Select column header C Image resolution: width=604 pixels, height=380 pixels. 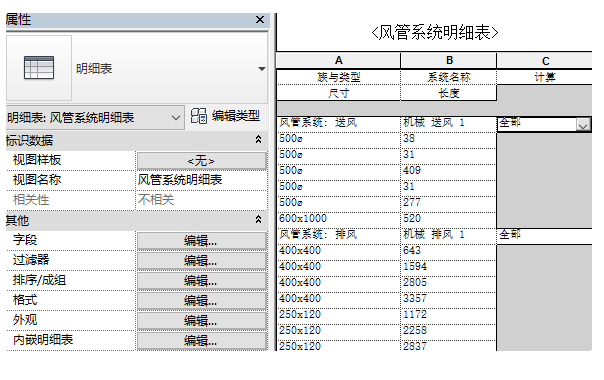tap(545, 61)
